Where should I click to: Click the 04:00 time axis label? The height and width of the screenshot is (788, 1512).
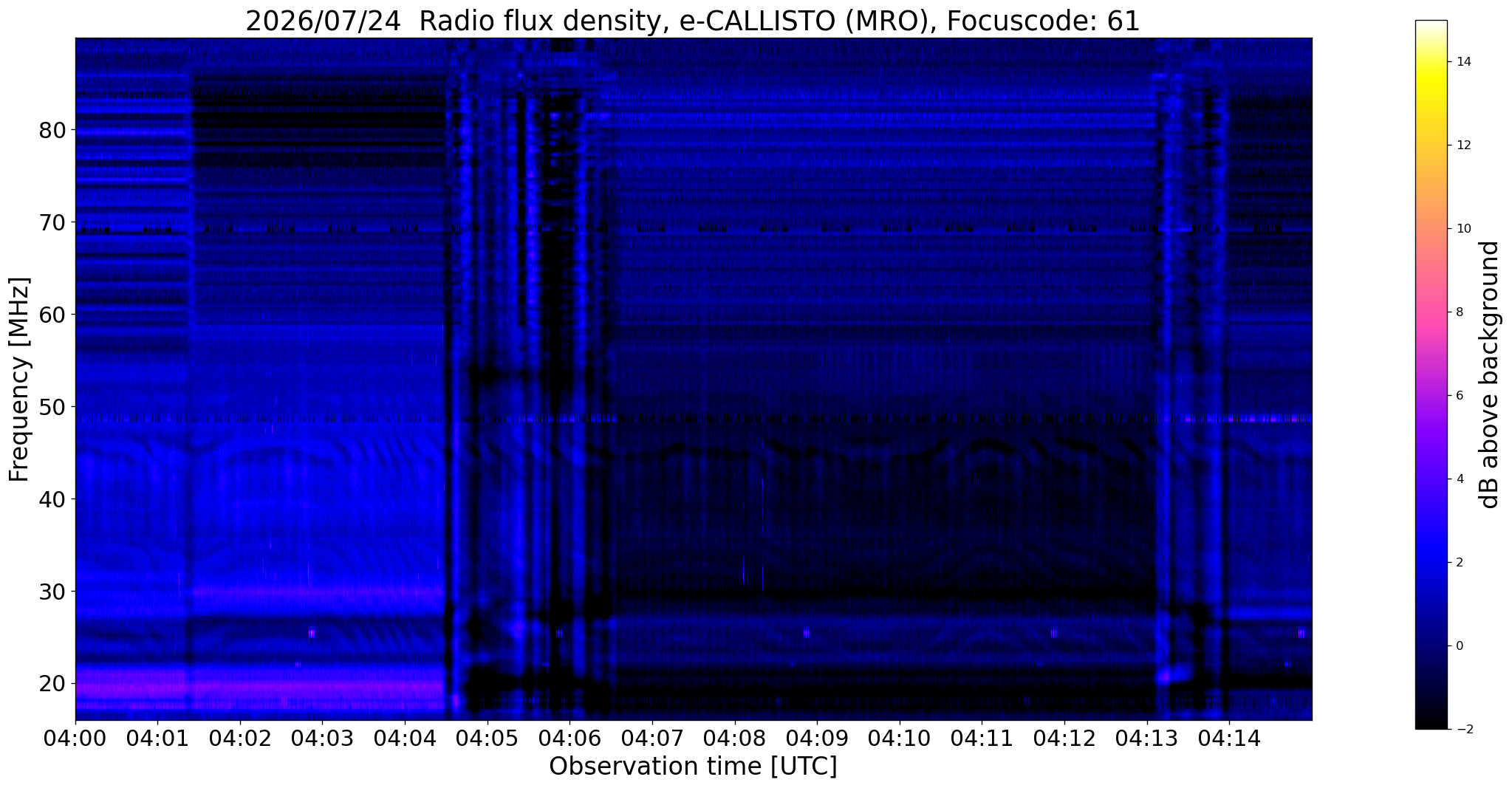coord(75,738)
